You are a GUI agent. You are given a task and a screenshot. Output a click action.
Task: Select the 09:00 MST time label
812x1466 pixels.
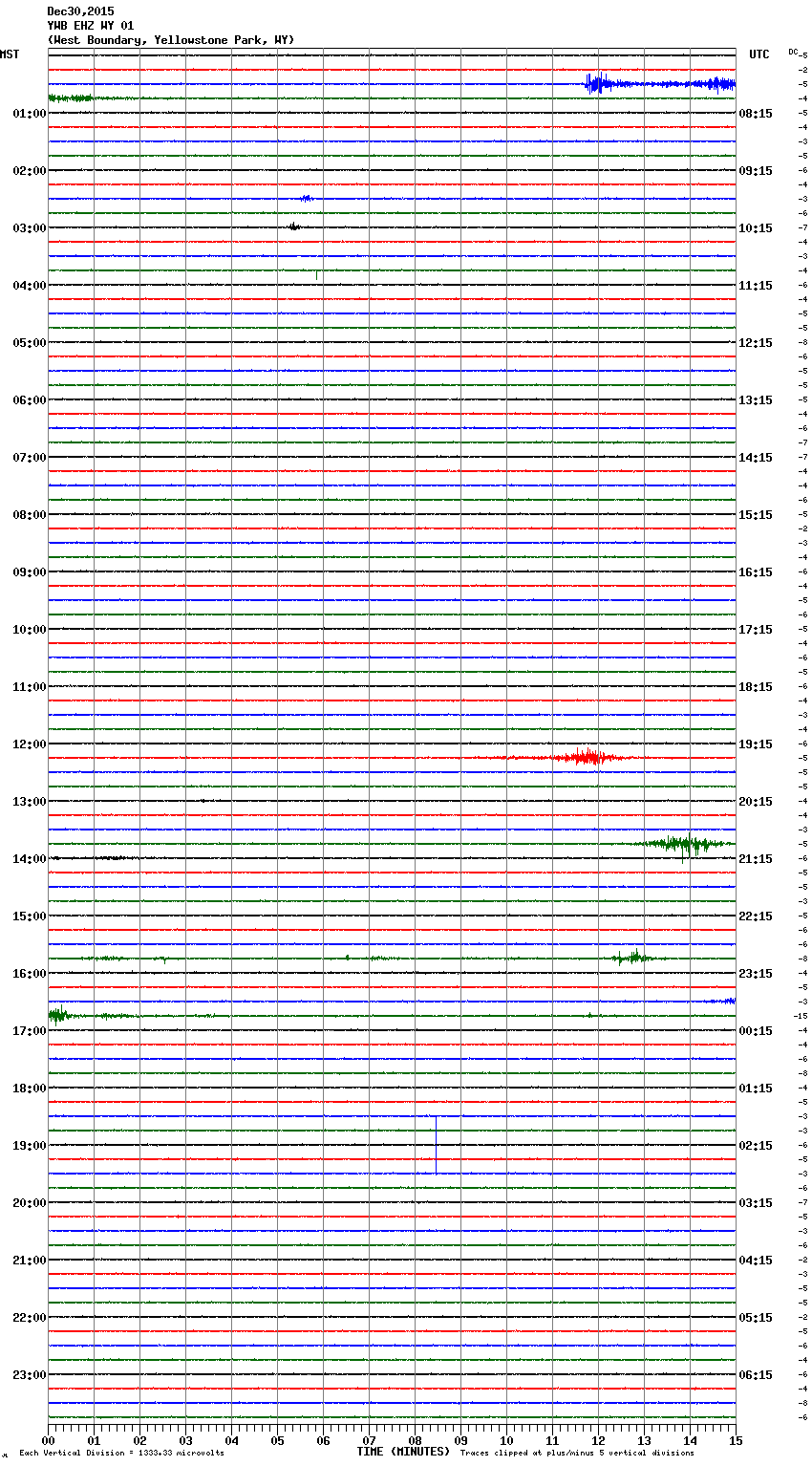30,572
